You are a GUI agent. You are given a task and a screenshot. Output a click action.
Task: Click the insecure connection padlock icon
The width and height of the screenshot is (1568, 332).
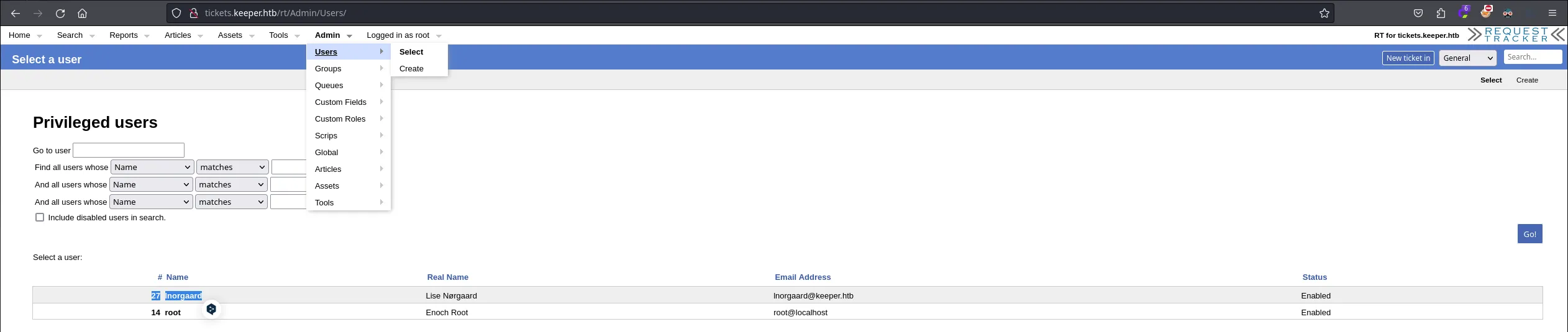tap(193, 13)
